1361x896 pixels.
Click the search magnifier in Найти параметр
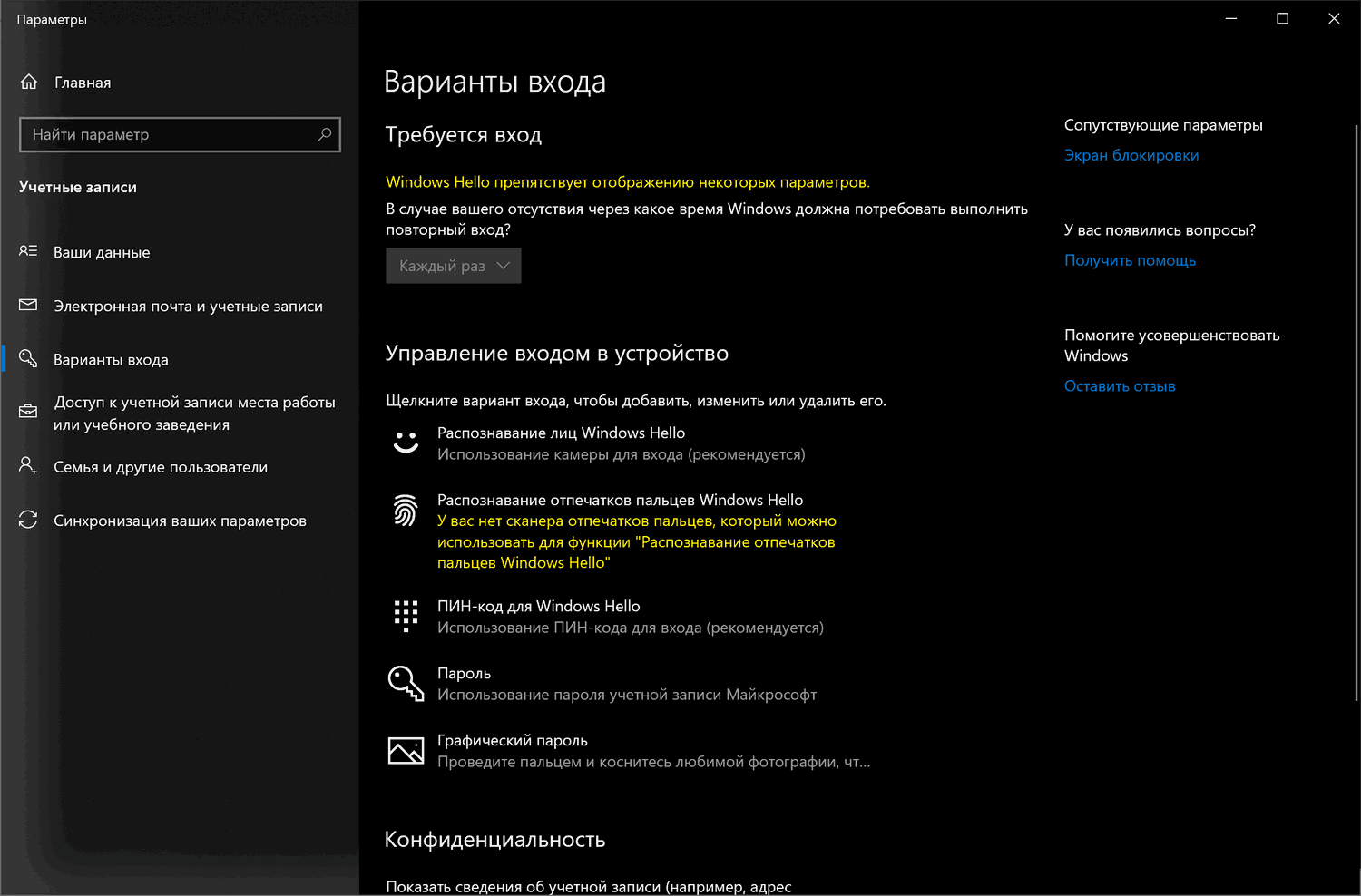click(x=324, y=135)
